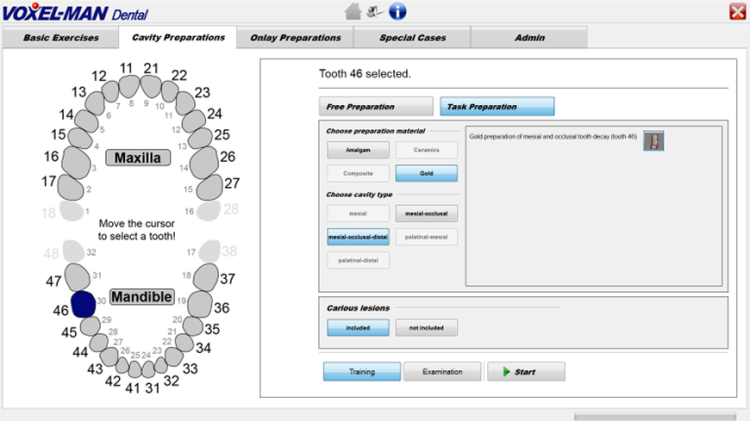Pick tooth 11 upper incisor
Image resolution: width=750 pixels, height=421 pixels.
(129, 86)
